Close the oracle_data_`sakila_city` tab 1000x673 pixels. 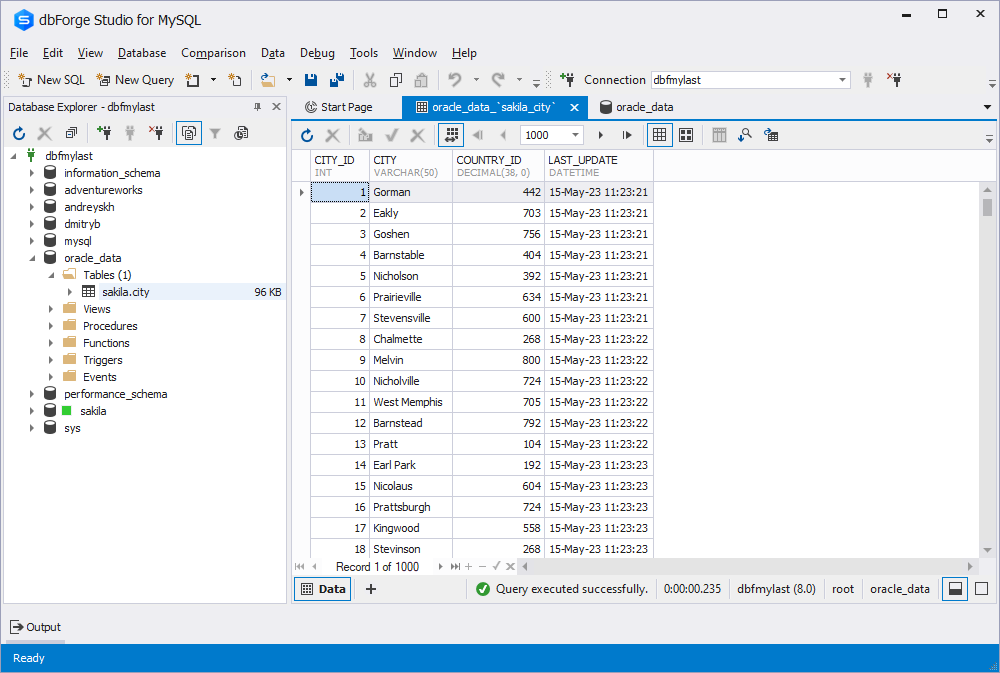[574, 107]
